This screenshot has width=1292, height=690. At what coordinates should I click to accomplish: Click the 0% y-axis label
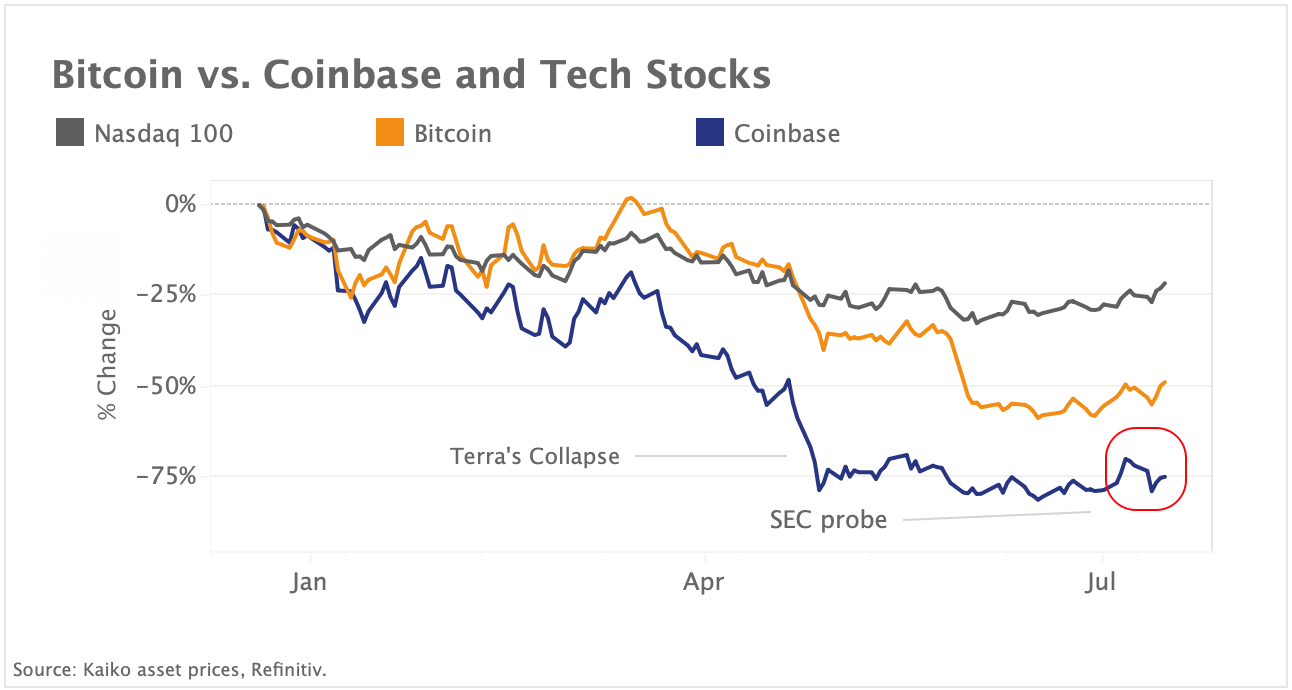pos(180,204)
